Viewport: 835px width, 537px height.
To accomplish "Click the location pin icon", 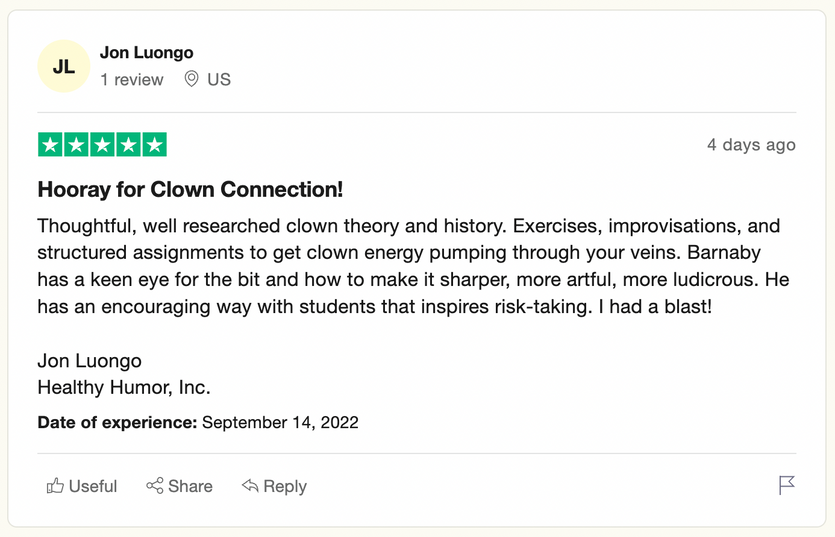I will [x=192, y=80].
